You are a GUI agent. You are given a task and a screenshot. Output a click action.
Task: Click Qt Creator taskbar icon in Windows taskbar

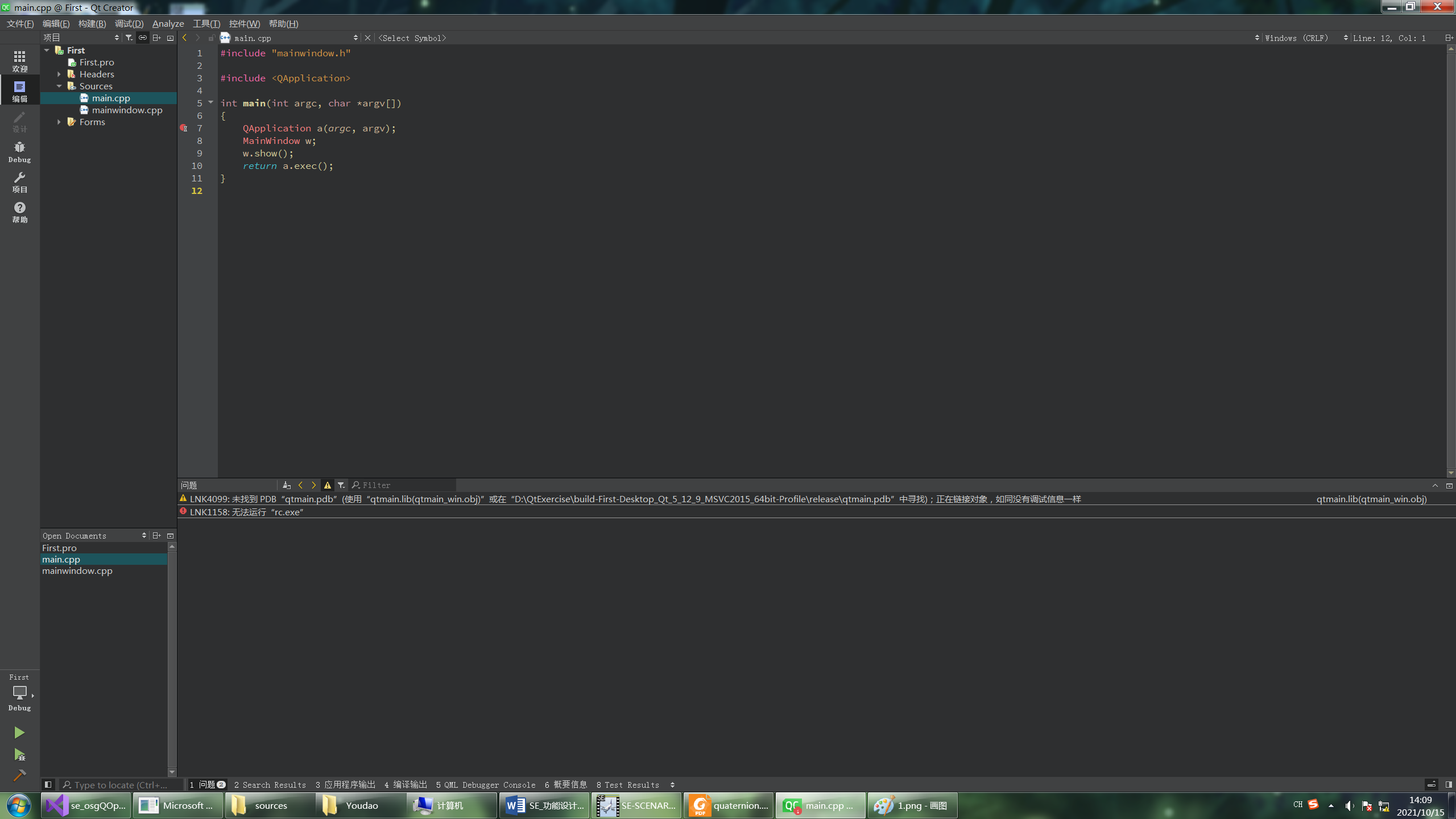tap(820, 805)
